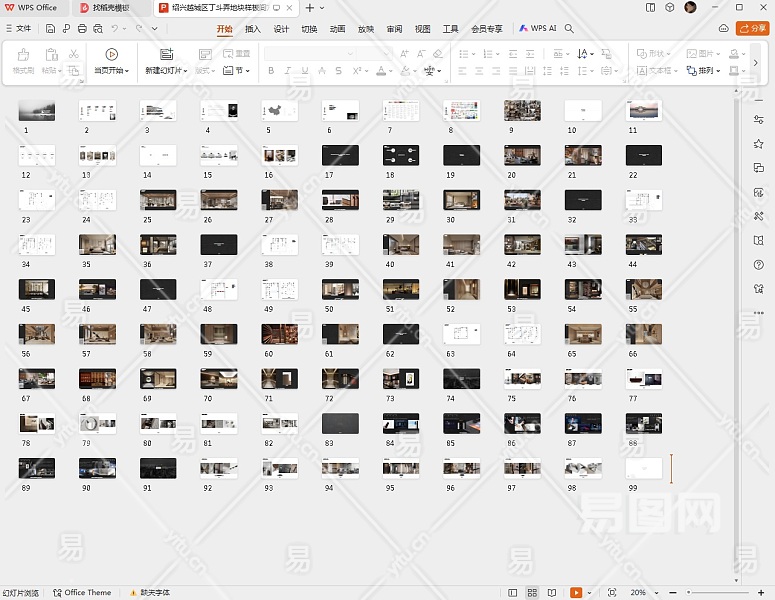775x600 pixels.
Task: Click the WPS AI button
Action: (538, 29)
